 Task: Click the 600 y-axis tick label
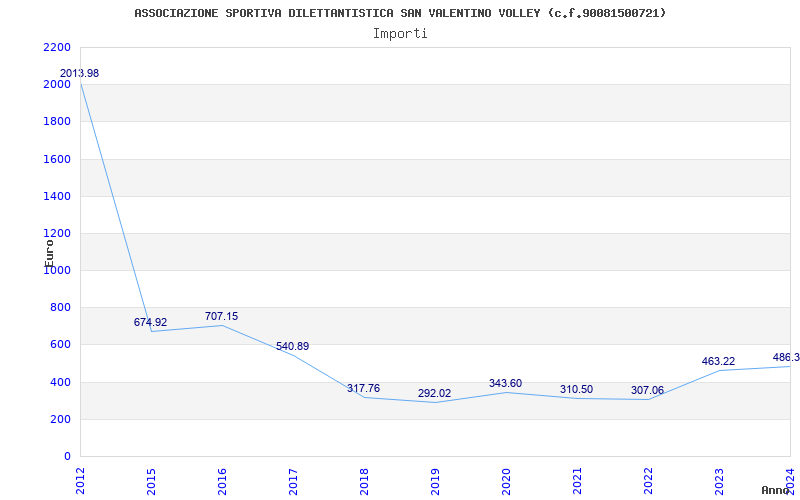(61, 345)
